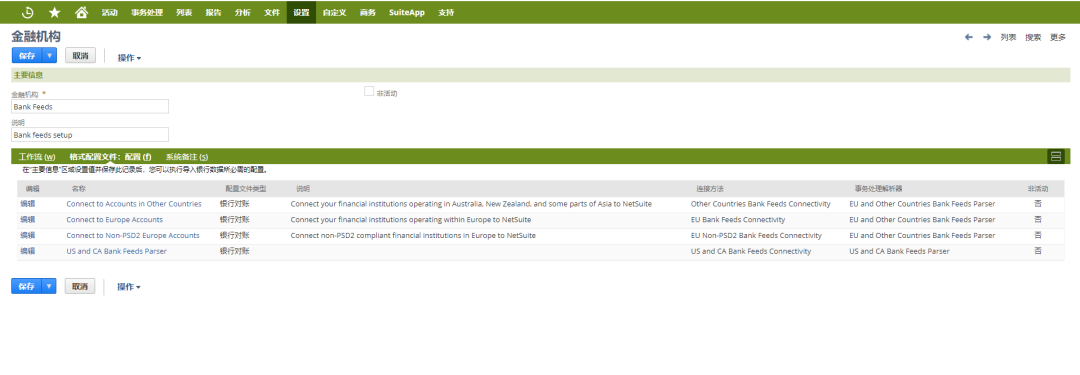Switch to the 工作流 subtab
The width and height of the screenshot is (1080, 375).
click(37, 156)
